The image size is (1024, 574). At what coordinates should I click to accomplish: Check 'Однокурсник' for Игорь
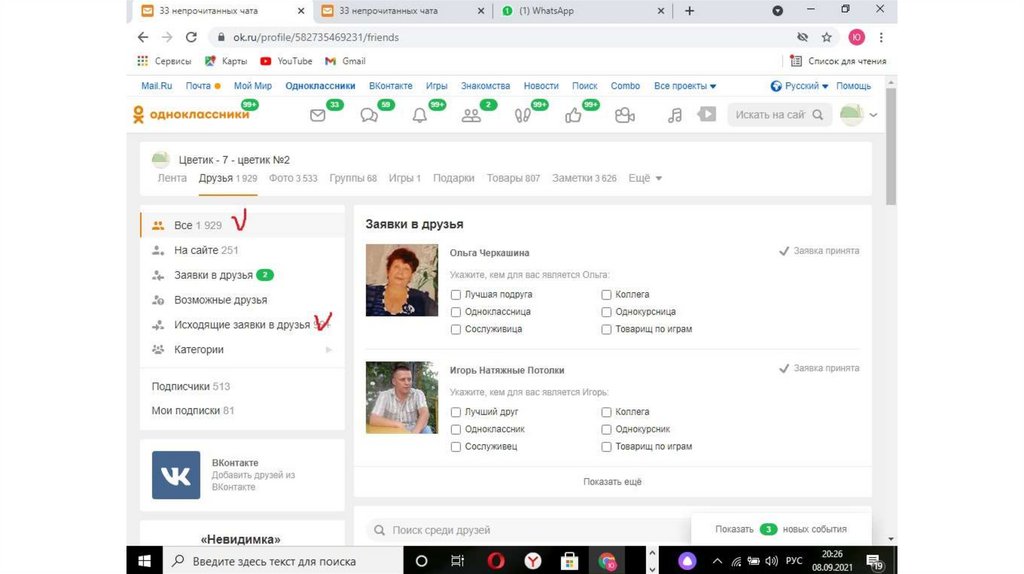[606, 429]
